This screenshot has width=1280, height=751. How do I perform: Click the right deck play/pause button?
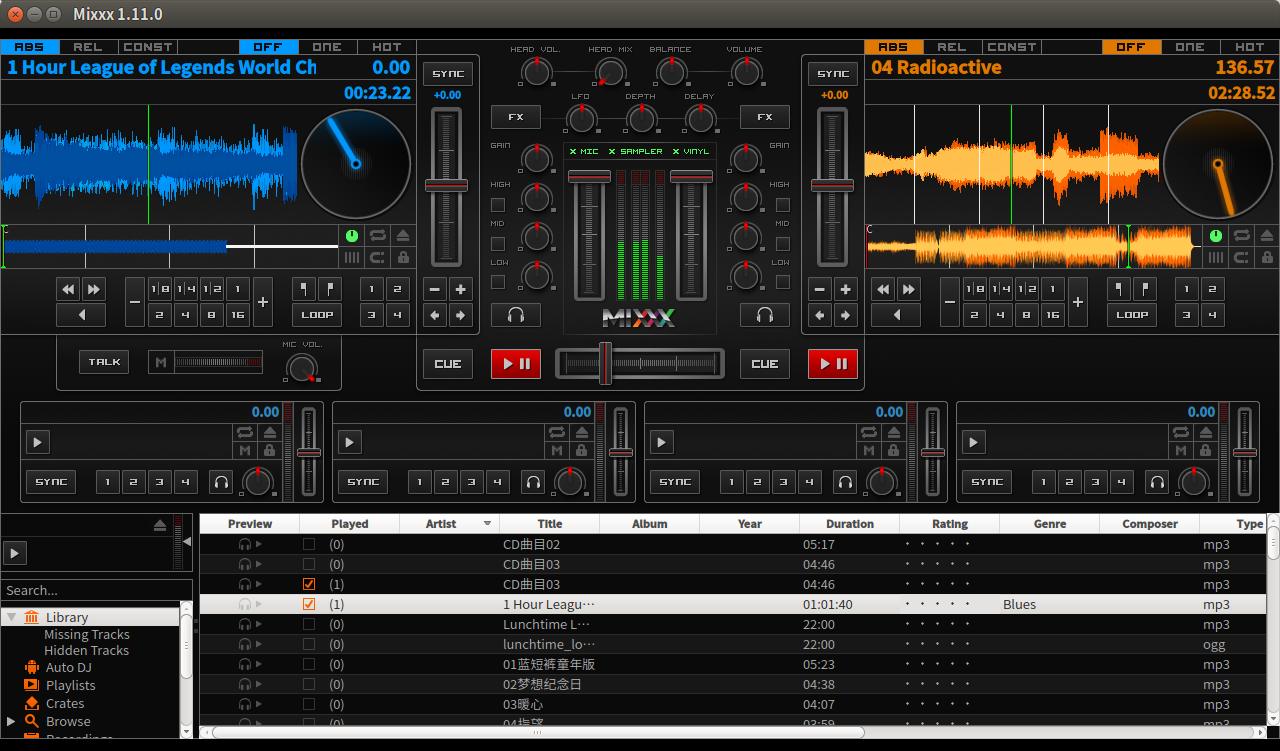[833, 364]
